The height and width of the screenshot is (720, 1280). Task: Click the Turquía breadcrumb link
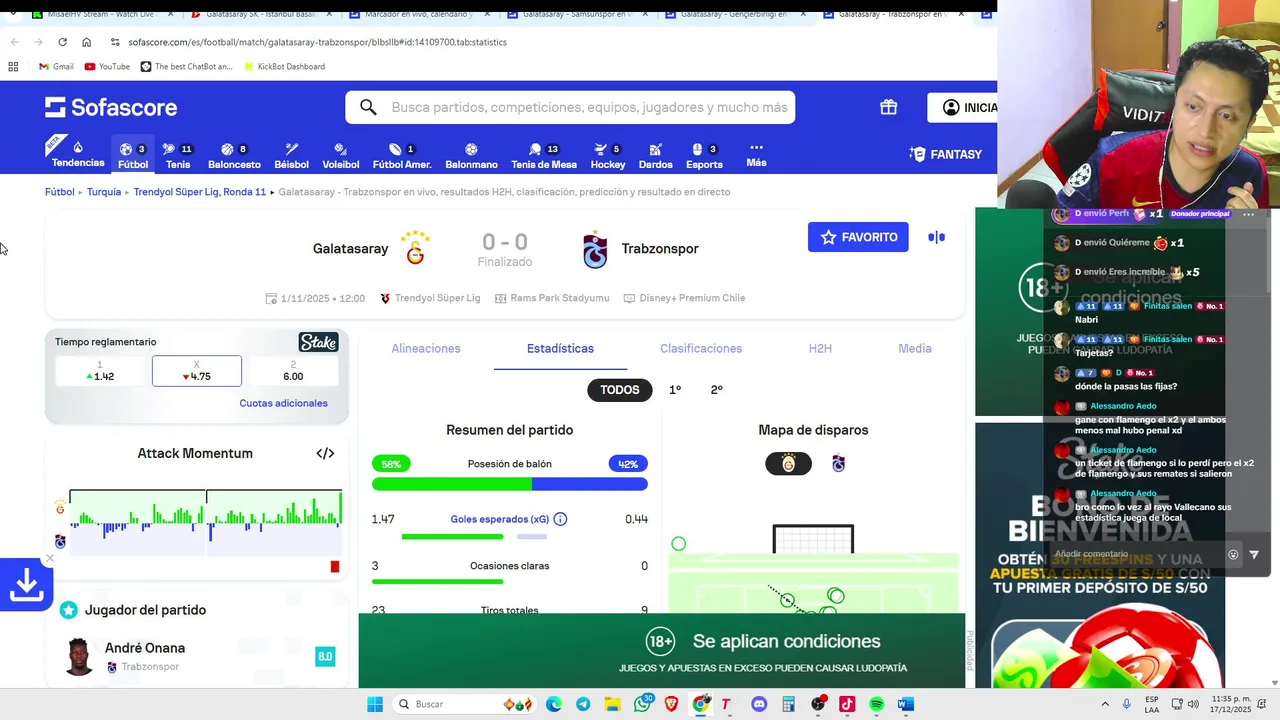tap(104, 192)
